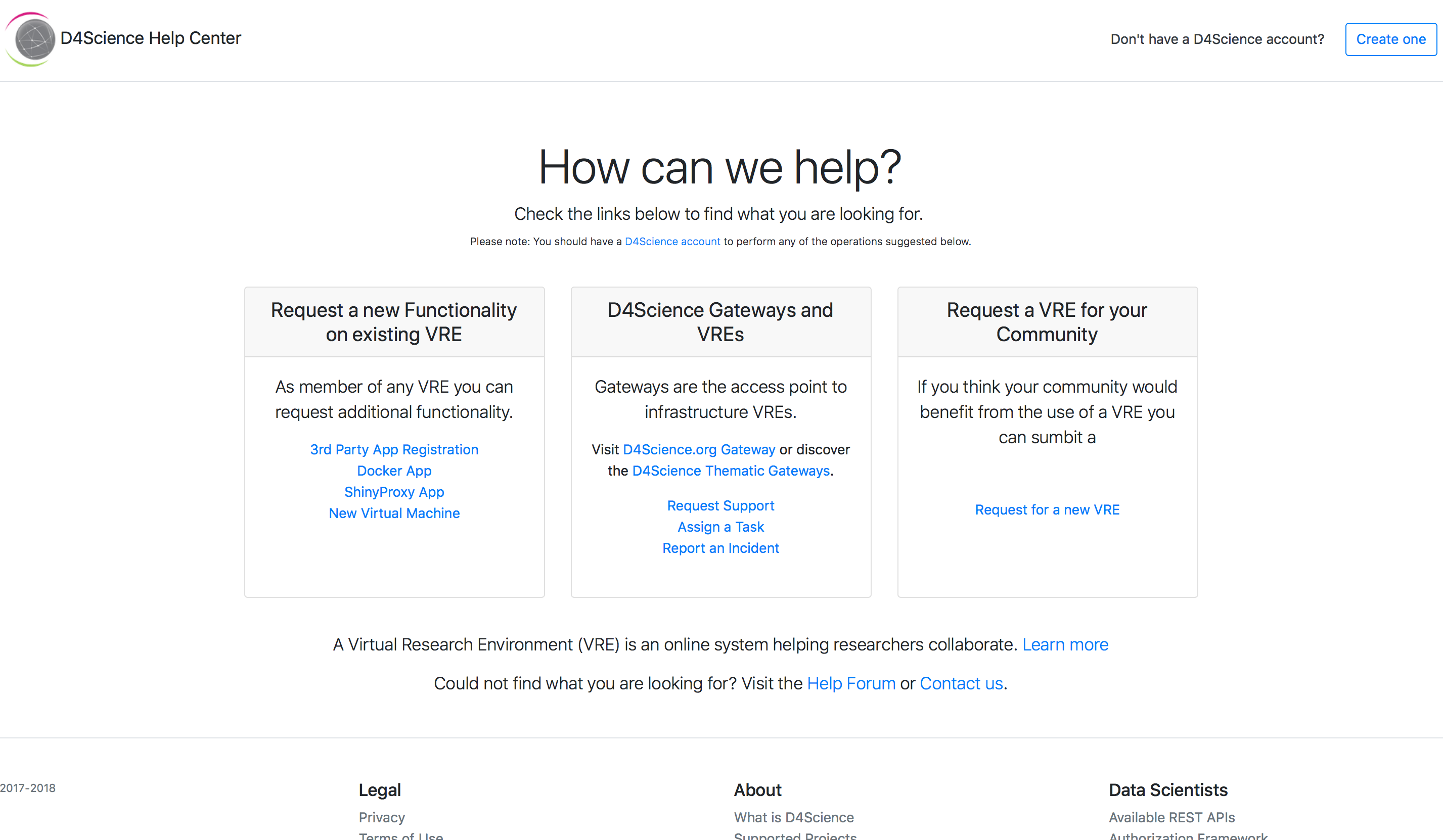Click the Data Scientists footer heading
This screenshot has width=1443, height=840.
tap(1168, 790)
